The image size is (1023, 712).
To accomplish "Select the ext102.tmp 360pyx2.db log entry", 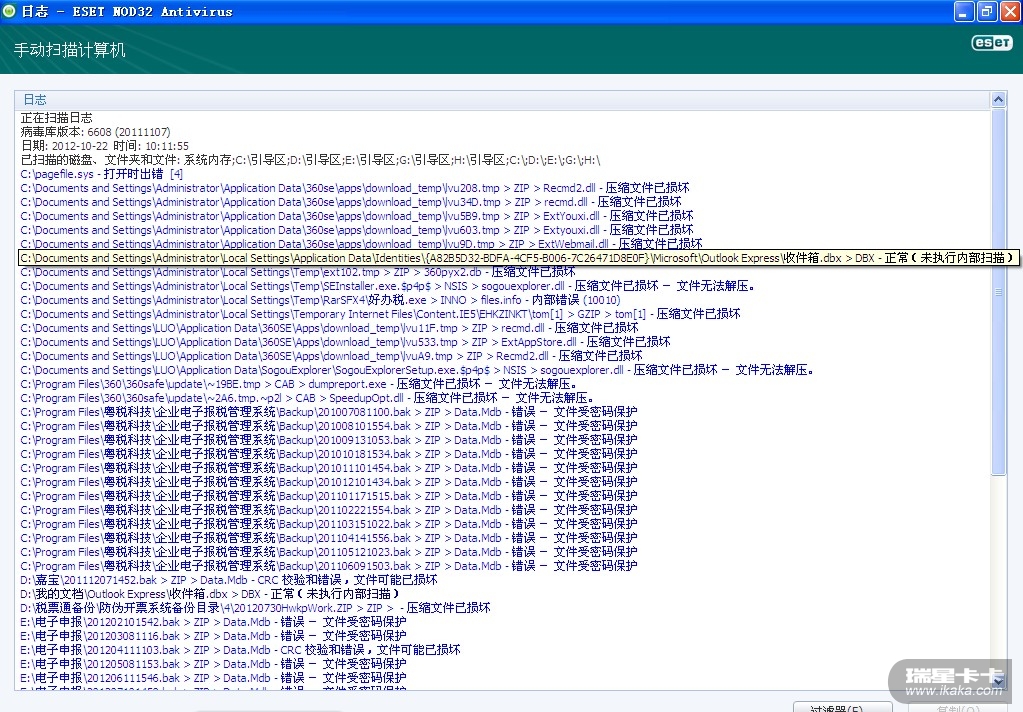I will tap(298, 272).
